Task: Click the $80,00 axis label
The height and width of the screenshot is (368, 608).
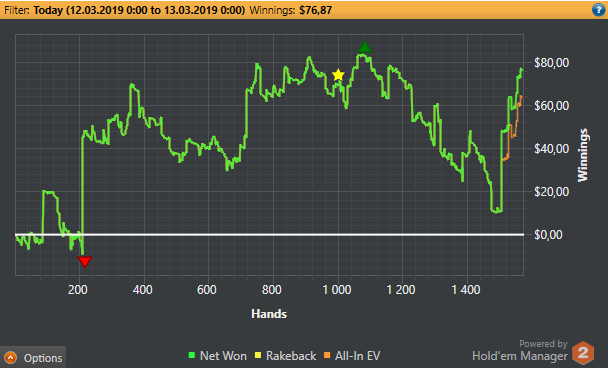Action: point(551,62)
